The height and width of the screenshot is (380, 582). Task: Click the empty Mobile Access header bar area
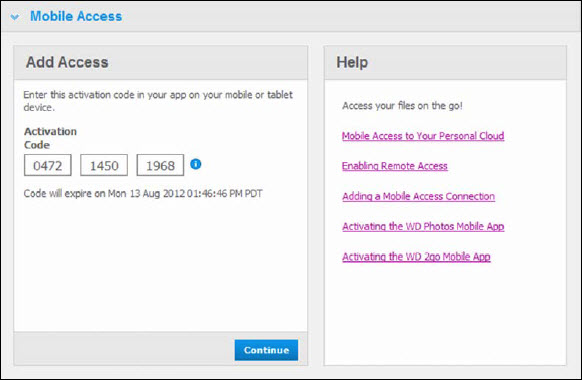tap(349, 16)
